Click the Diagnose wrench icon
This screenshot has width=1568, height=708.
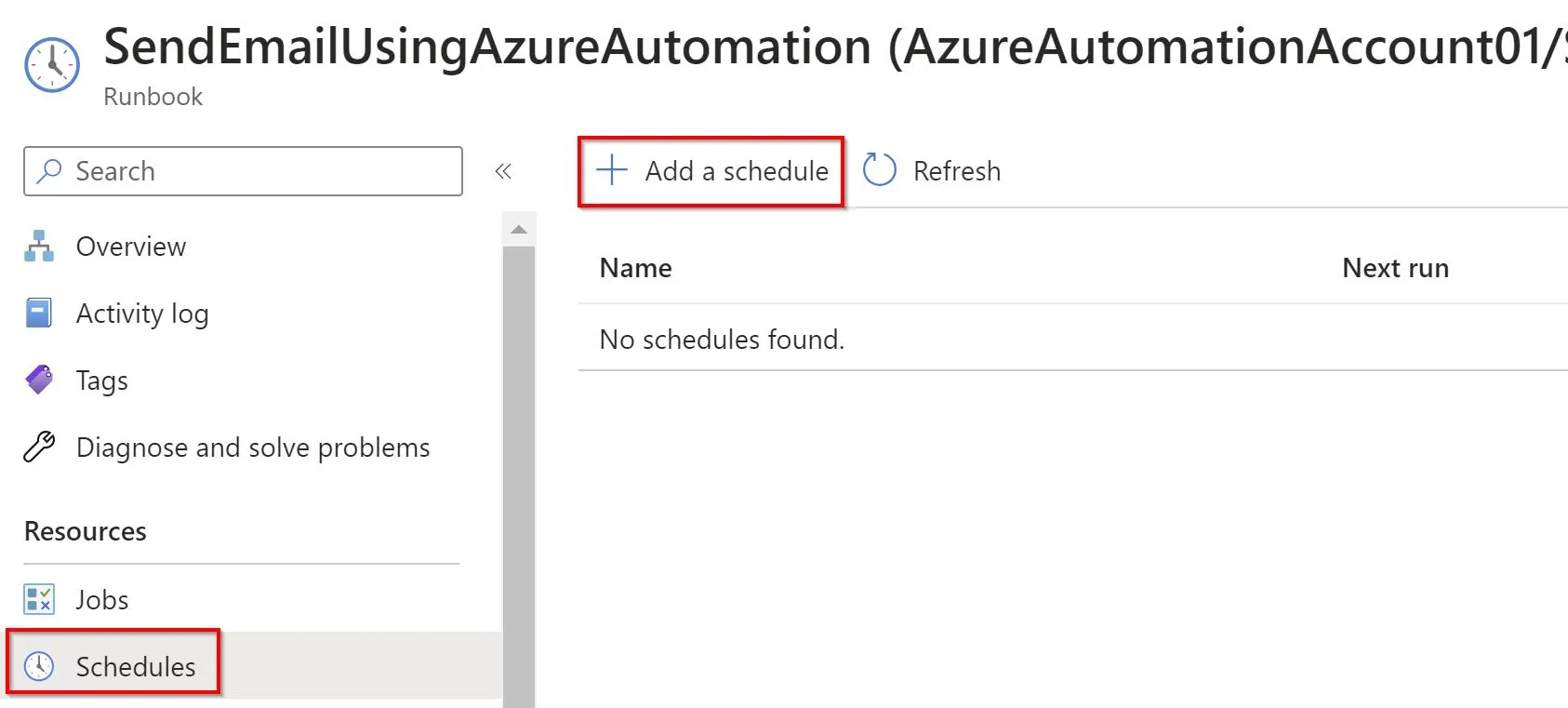coord(39,447)
